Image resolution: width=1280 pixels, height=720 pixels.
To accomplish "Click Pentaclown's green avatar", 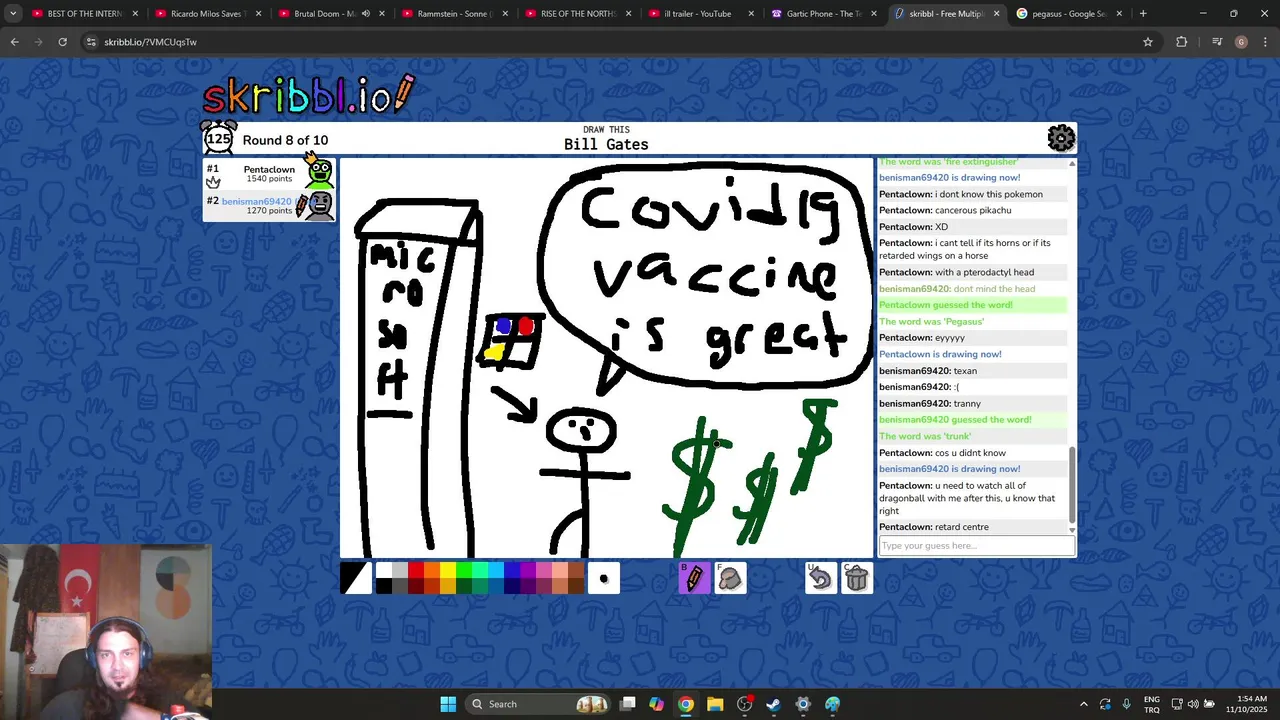I will [320, 173].
